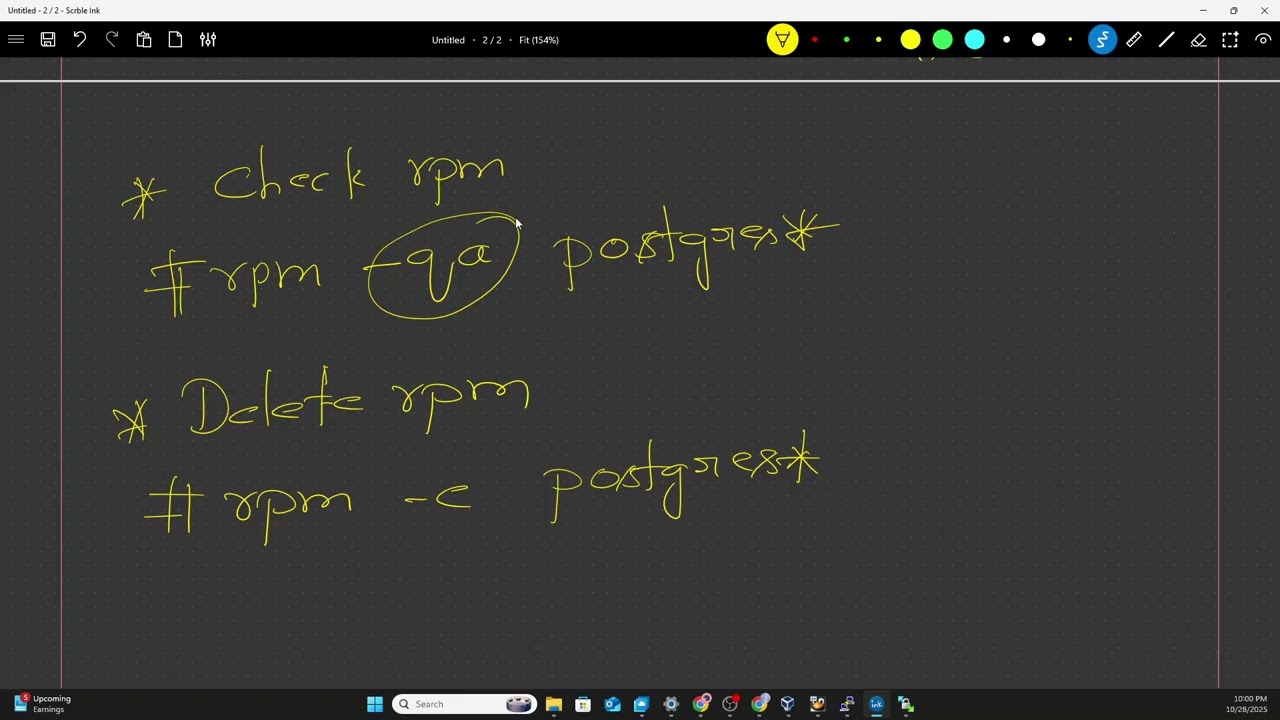
Task: Pick the tiny yellow dot beside the blue ink button
Action: (x=1070, y=40)
